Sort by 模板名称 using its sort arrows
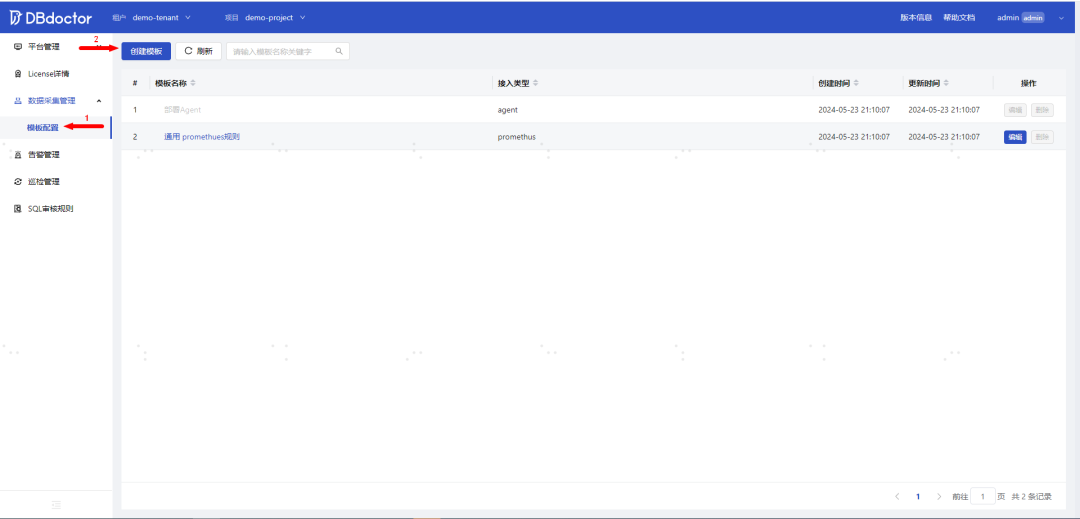 (193, 83)
